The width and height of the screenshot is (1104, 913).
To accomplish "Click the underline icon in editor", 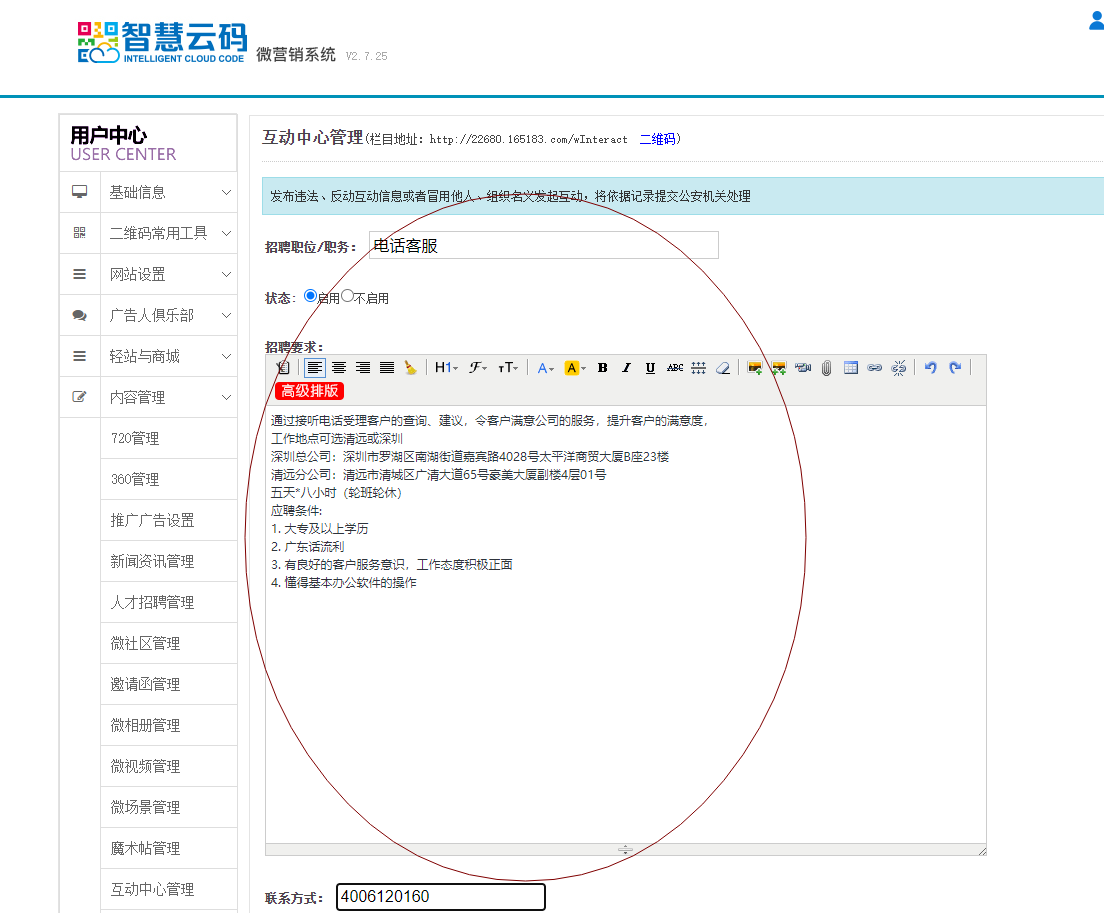I will [x=650, y=368].
